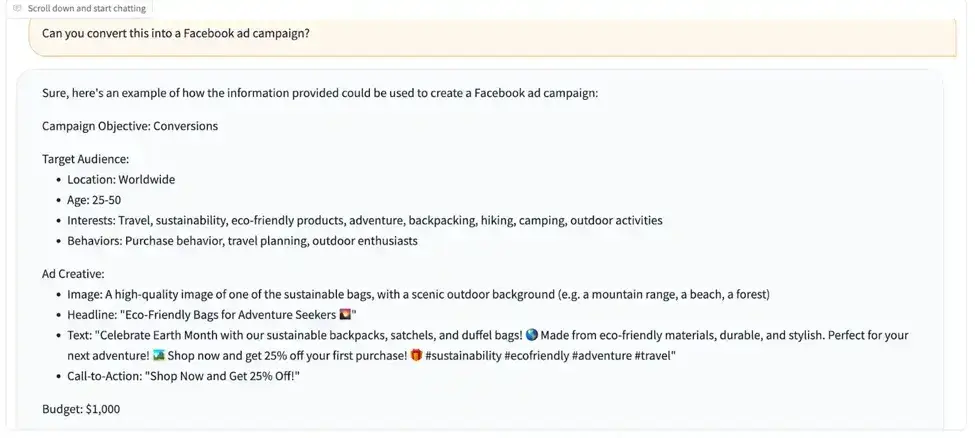This screenshot has height=438, width=975.
Task: Click the "Budget: $1,000" line
Action: coord(81,409)
